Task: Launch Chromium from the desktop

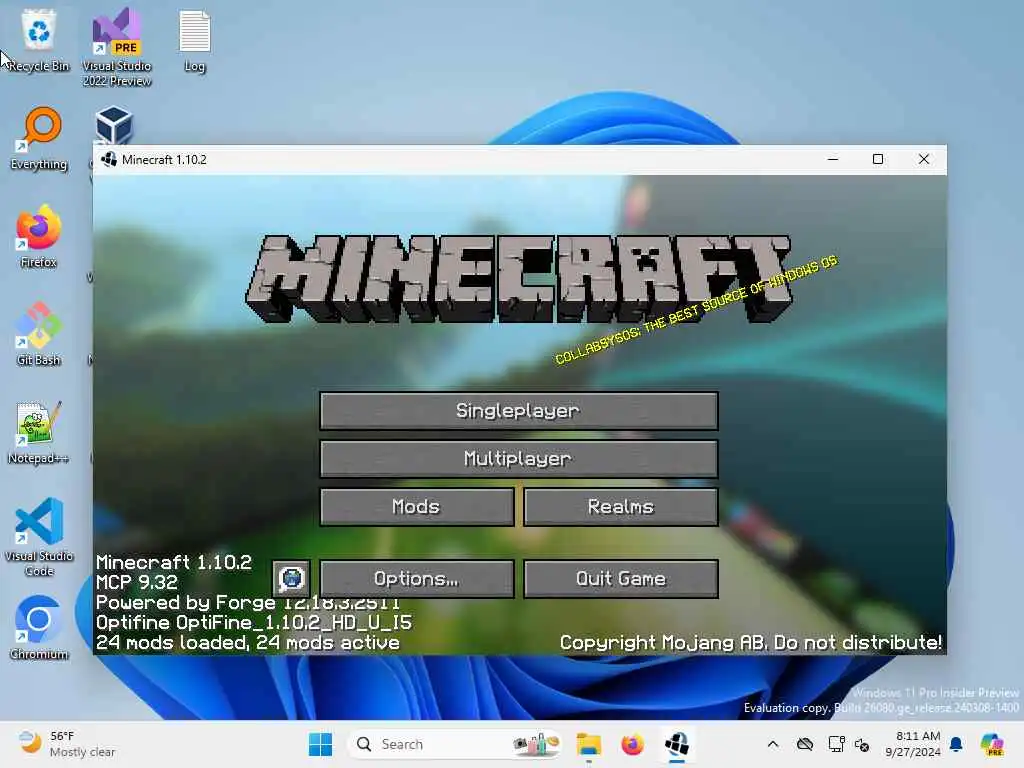Action: [39, 628]
